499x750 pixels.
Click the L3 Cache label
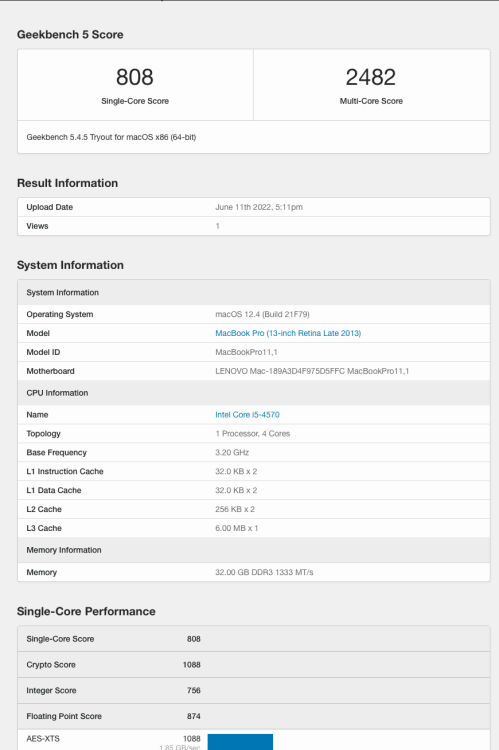click(x=44, y=528)
